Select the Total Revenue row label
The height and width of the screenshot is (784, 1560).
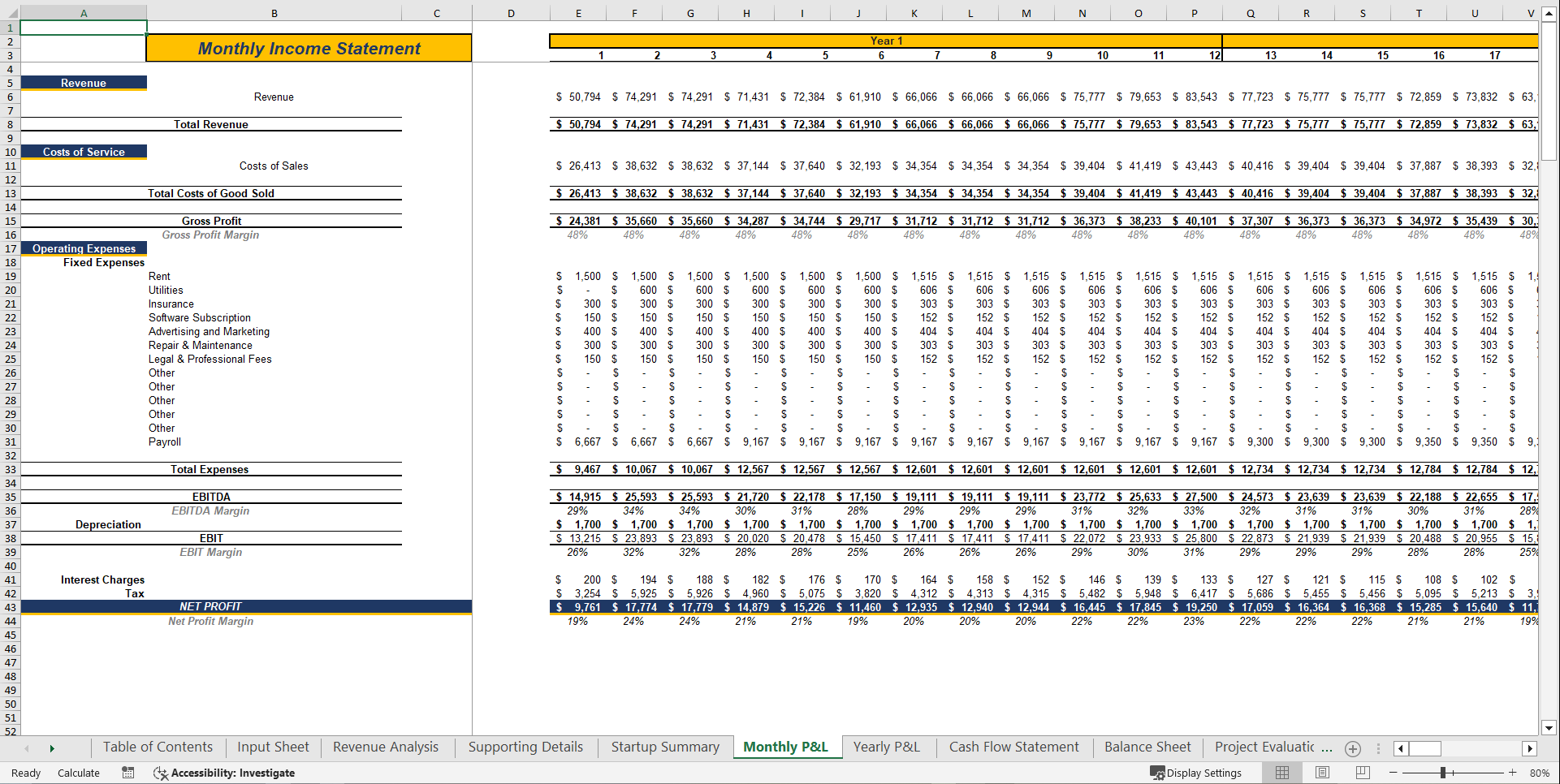point(210,124)
